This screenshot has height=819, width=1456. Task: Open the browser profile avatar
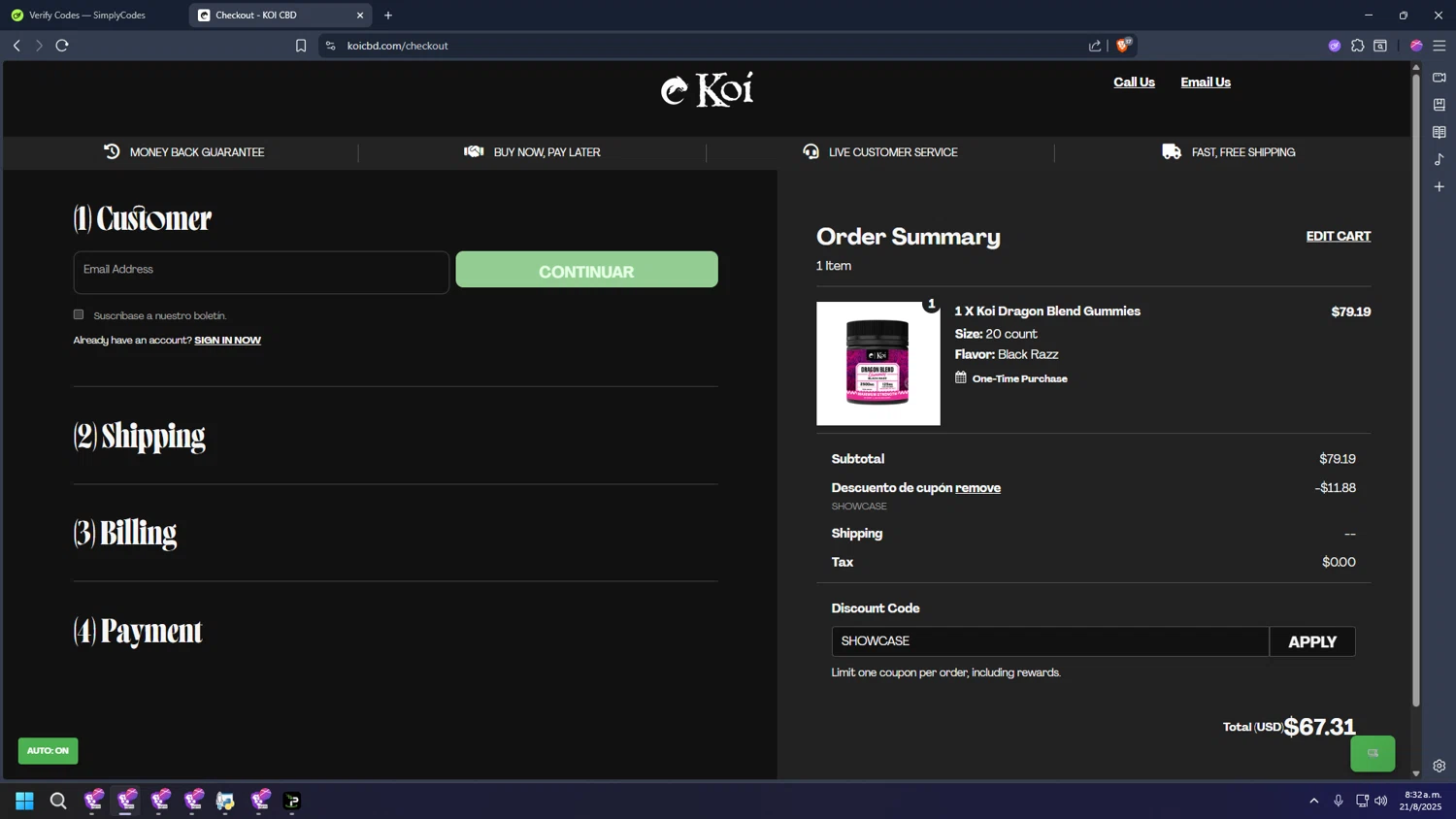(x=1416, y=46)
